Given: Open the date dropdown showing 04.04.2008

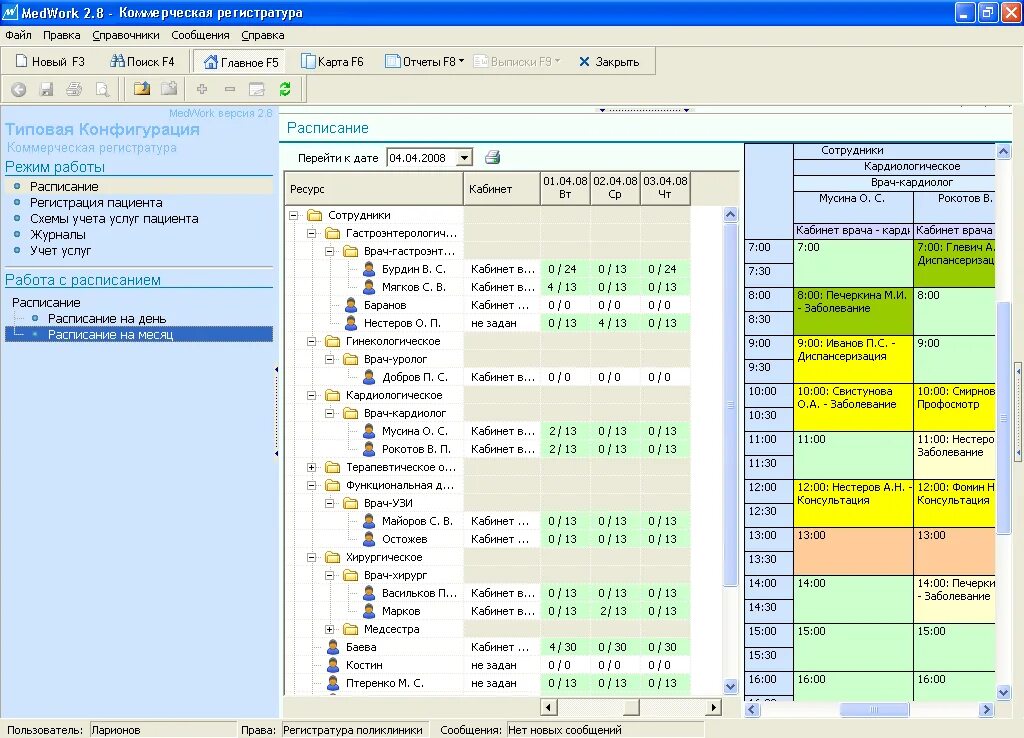Looking at the screenshot, I should coord(464,157).
